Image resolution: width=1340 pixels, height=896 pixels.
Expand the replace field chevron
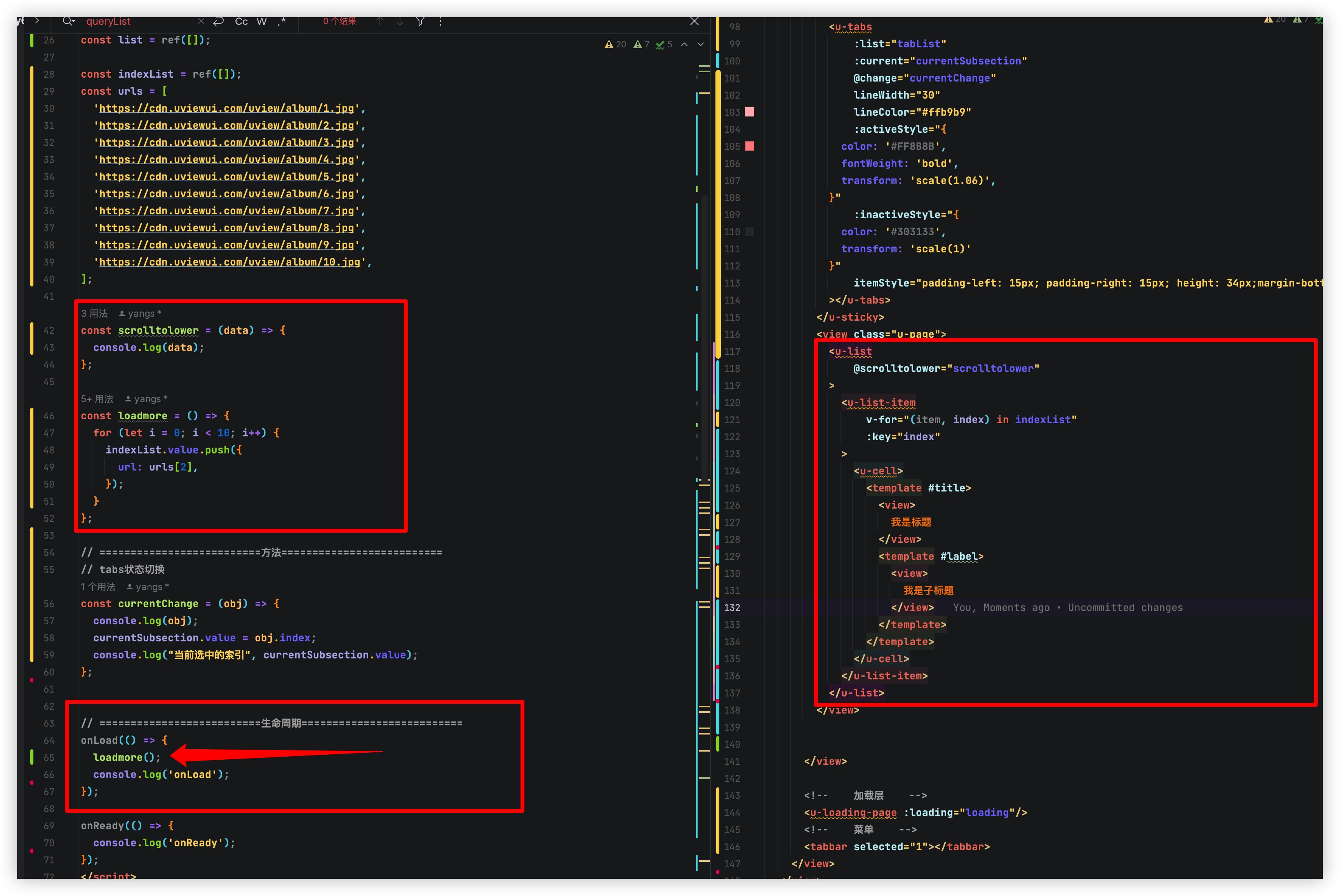click(37, 21)
